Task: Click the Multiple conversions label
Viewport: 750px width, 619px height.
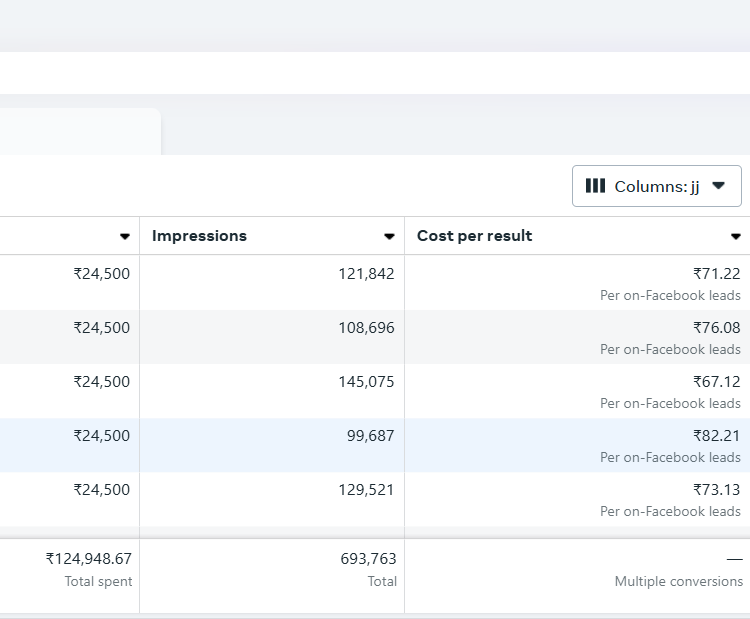Action: tap(679, 581)
